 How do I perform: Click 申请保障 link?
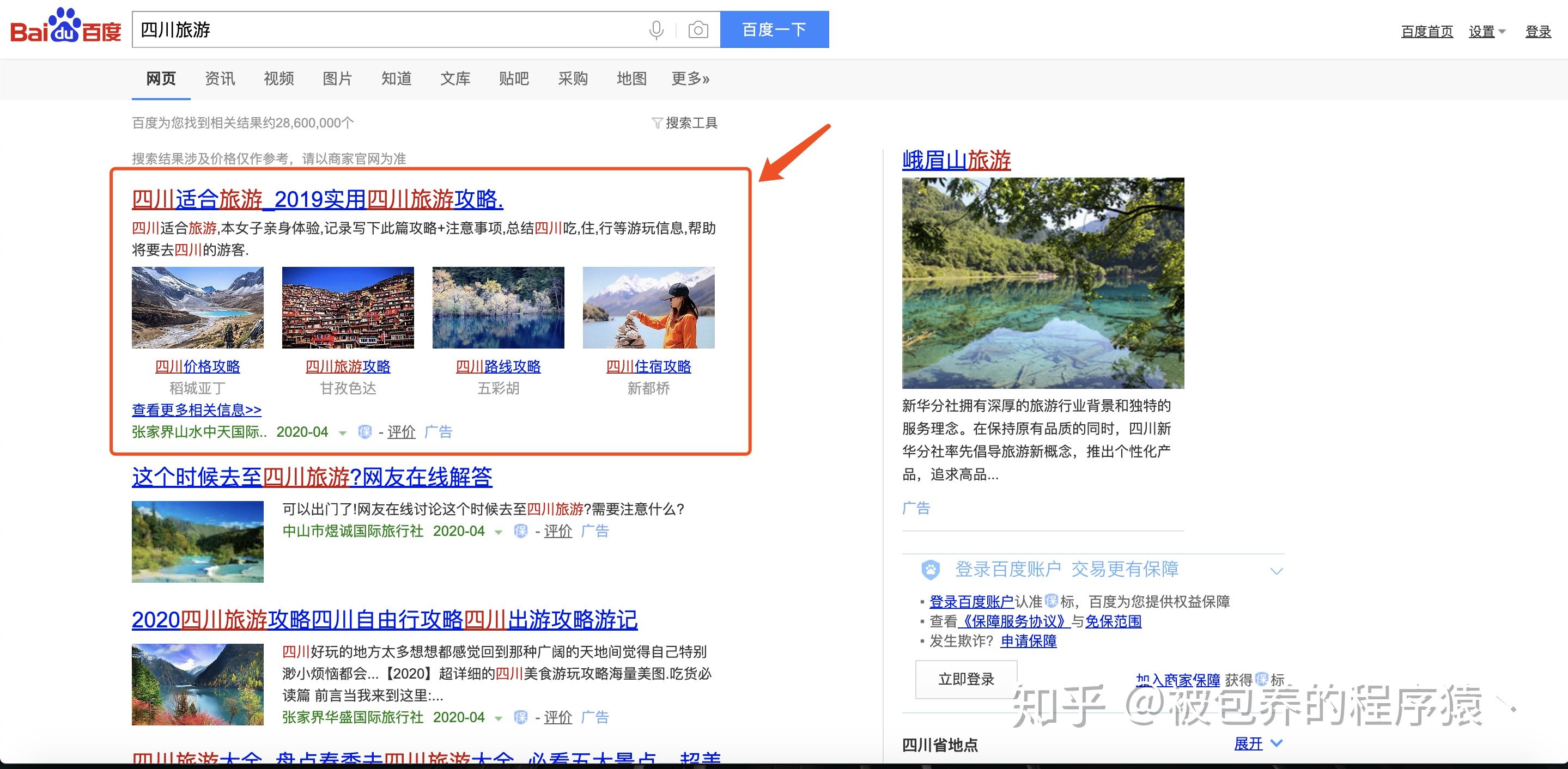click(1029, 641)
